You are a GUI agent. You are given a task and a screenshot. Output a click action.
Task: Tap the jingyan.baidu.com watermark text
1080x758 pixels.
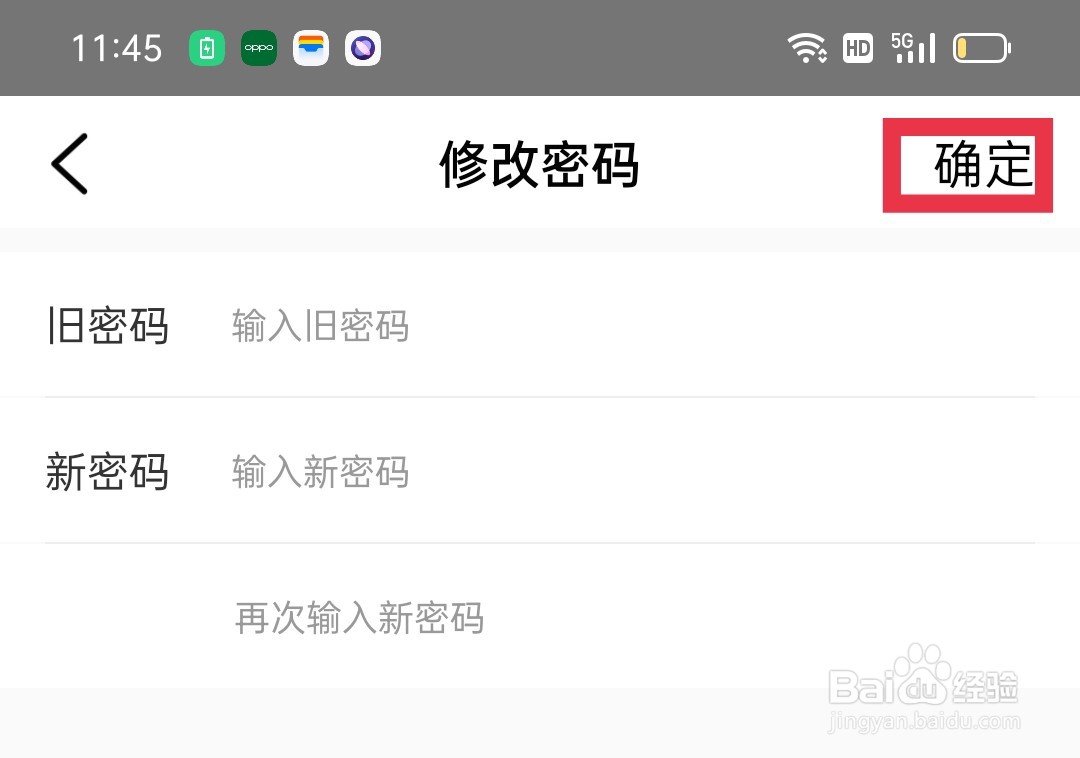(x=924, y=721)
